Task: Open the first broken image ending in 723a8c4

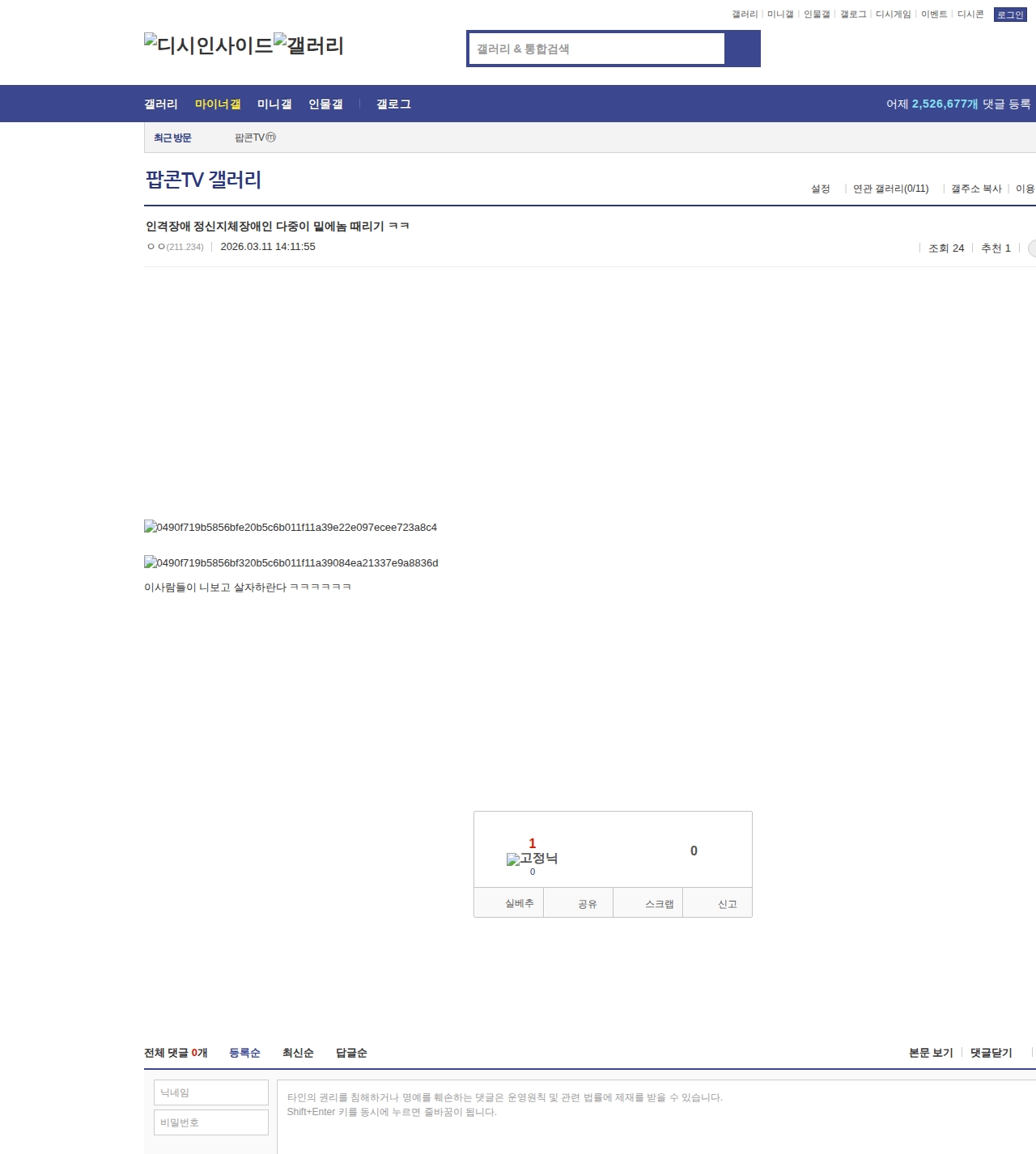Action: tap(291, 527)
